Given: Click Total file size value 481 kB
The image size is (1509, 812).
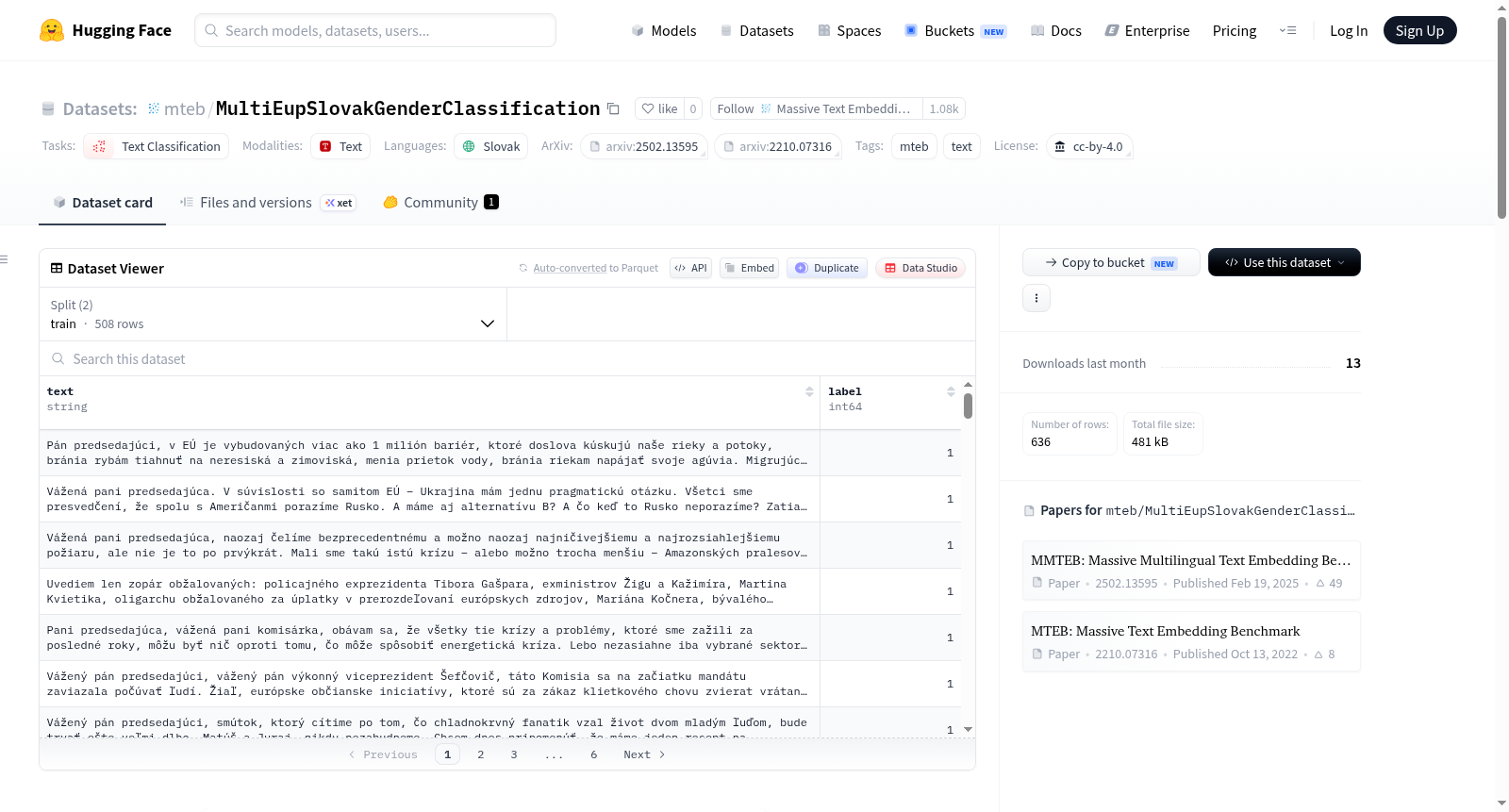Looking at the screenshot, I should (1150, 442).
